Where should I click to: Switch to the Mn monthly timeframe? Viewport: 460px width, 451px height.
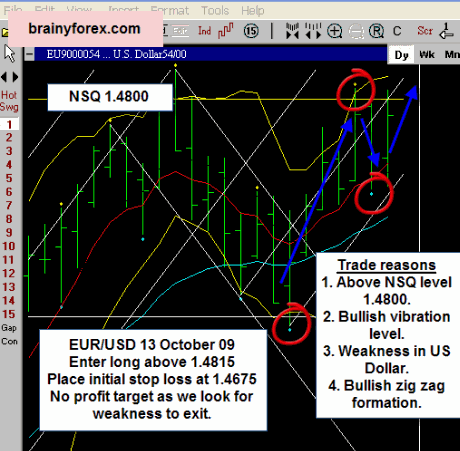point(451,54)
